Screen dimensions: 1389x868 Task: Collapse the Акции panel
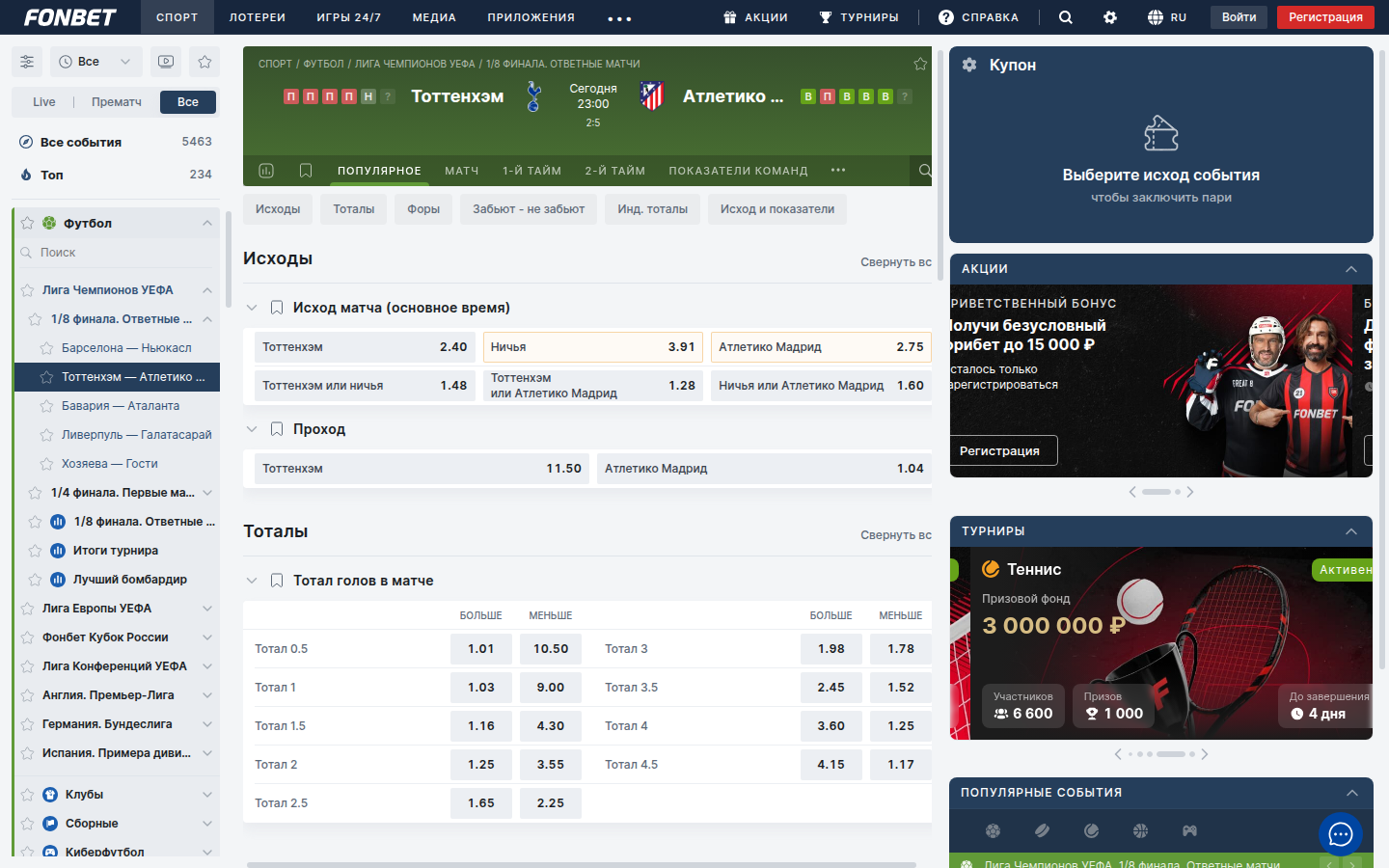click(1350, 269)
